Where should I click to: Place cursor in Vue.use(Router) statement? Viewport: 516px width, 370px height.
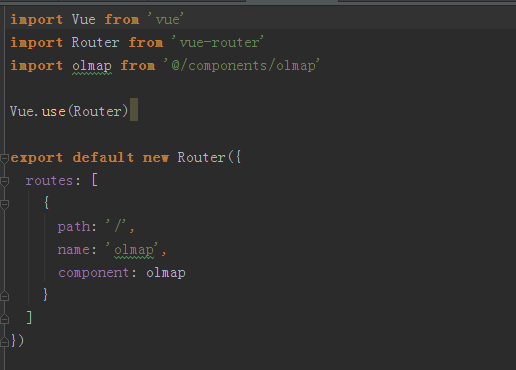click(x=69, y=111)
